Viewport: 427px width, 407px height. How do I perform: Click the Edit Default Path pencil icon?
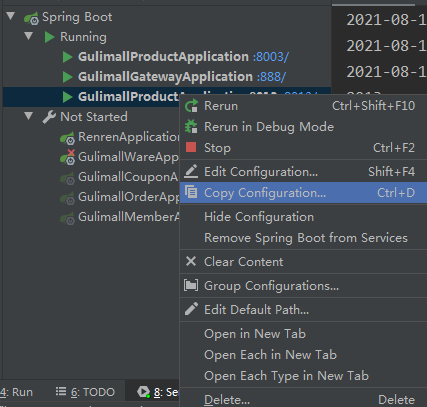[x=191, y=309]
